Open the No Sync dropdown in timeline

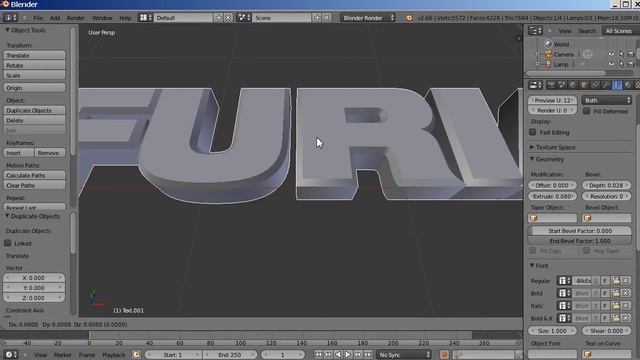pyautogui.click(x=404, y=355)
